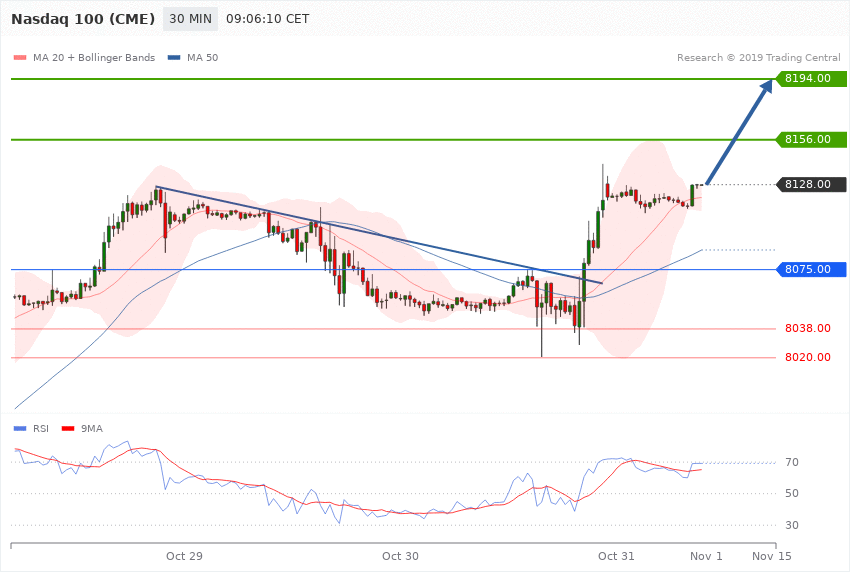Click the 8075.00 blue pivot tag
The width and height of the screenshot is (850, 576).
pos(812,269)
